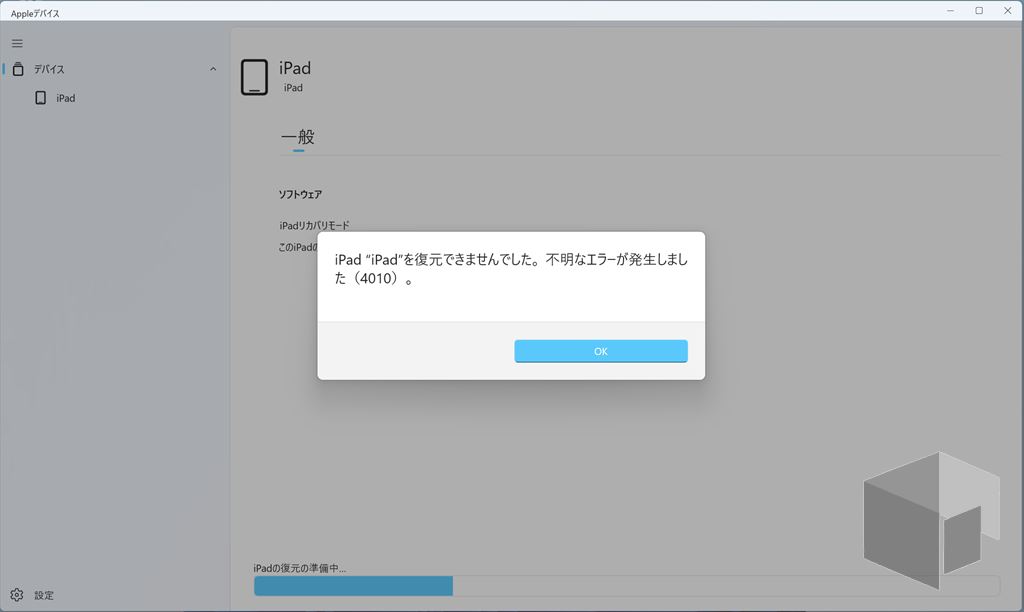Open 設定 settings gear icon
The image size is (1024, 612).
pyautogui.click(x=17, y=595)
